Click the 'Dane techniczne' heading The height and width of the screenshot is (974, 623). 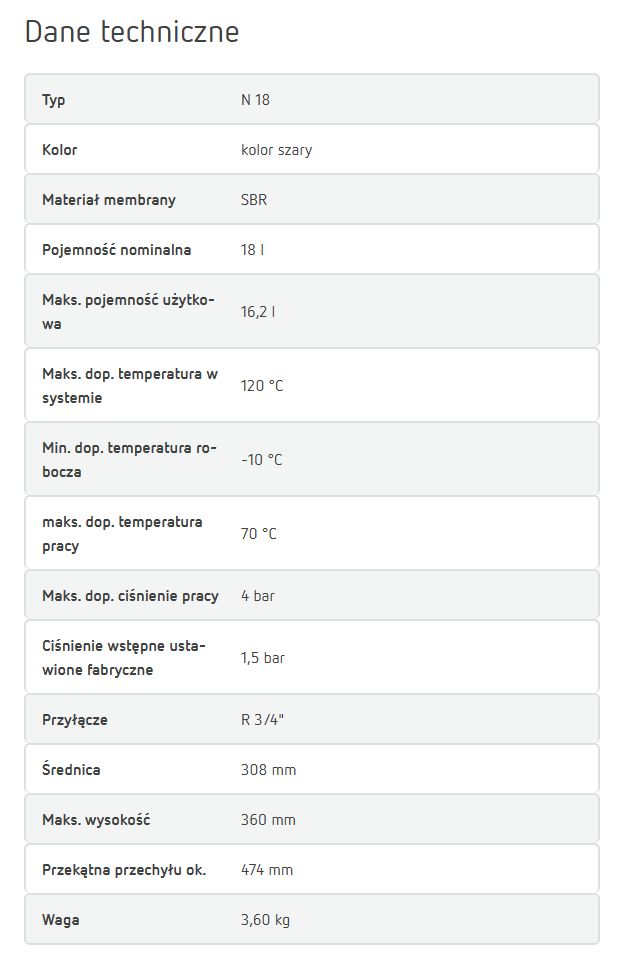click(x=132, y=32)
